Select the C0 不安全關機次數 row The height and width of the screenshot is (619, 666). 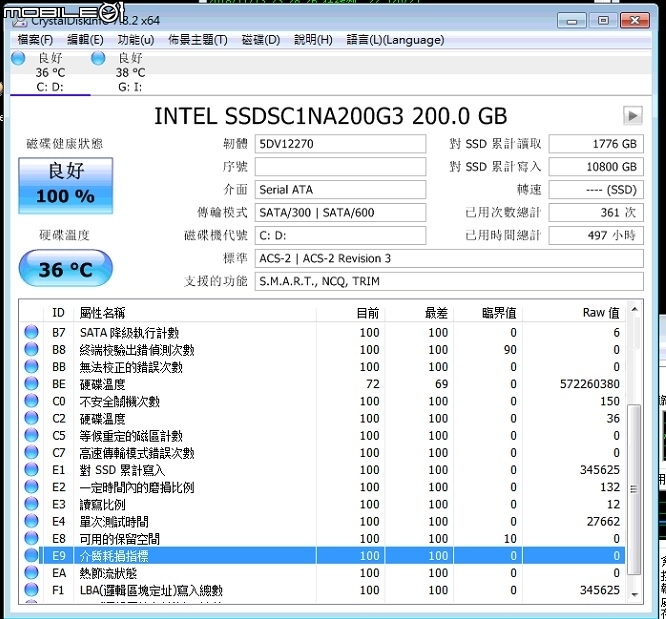(x=322, y=401)
